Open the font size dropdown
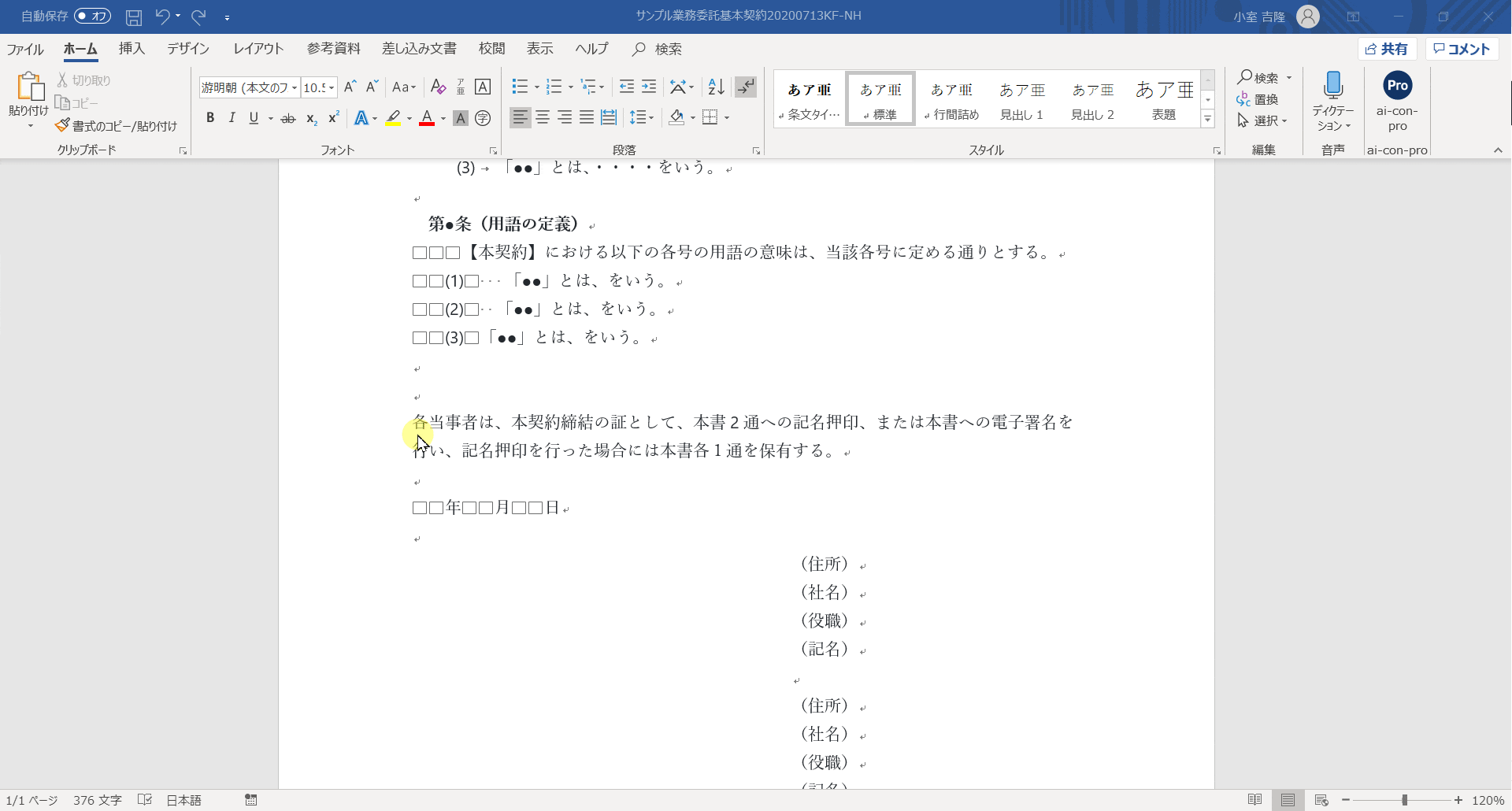1512x811 pixels. [332, 87]
